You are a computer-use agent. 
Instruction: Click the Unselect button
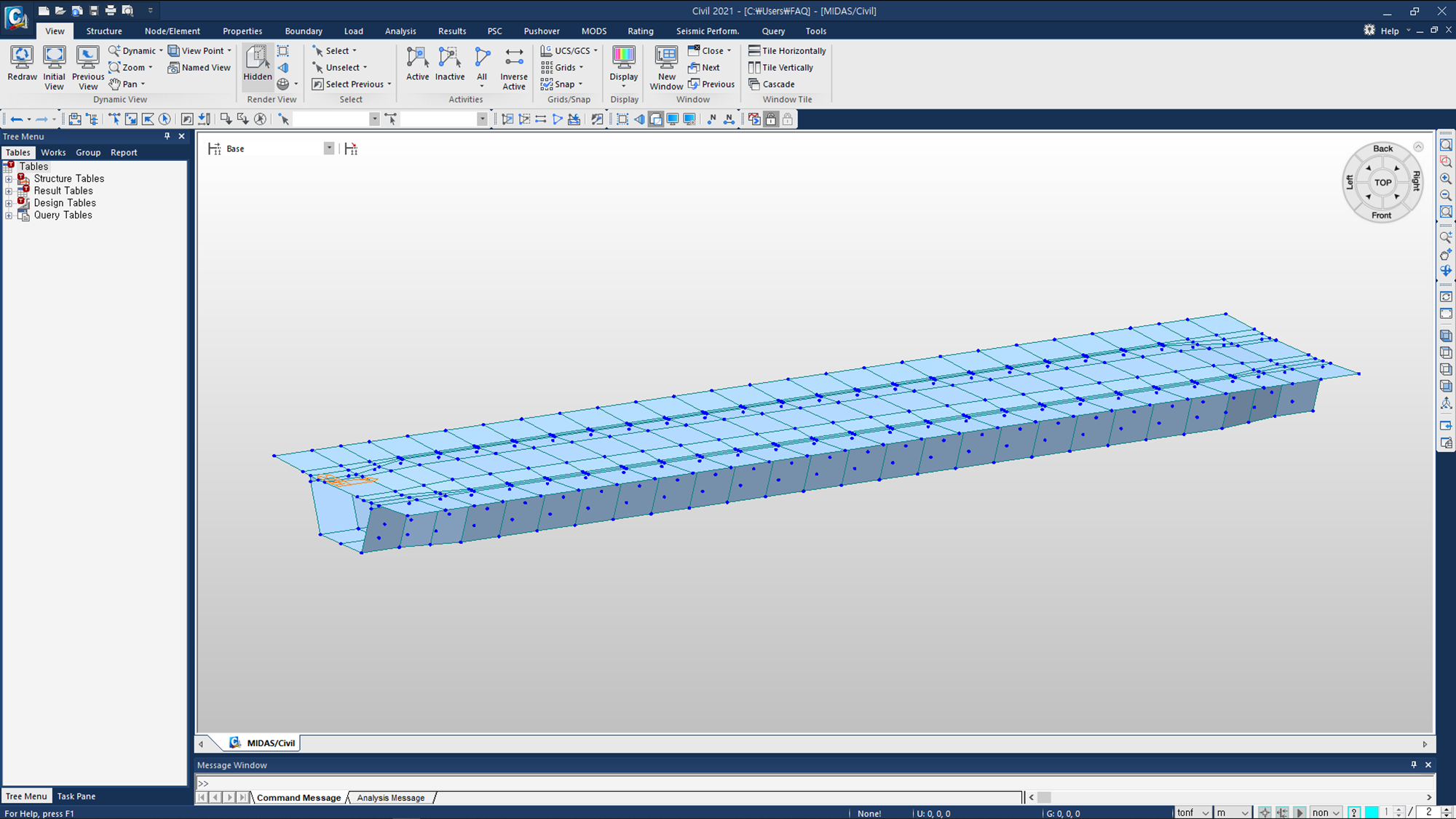339,68
